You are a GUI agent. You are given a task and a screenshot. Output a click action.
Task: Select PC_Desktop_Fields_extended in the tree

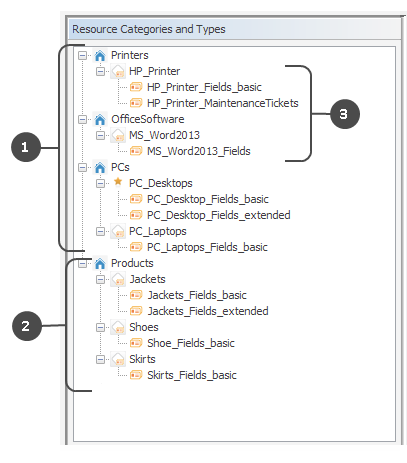point(219,215)
